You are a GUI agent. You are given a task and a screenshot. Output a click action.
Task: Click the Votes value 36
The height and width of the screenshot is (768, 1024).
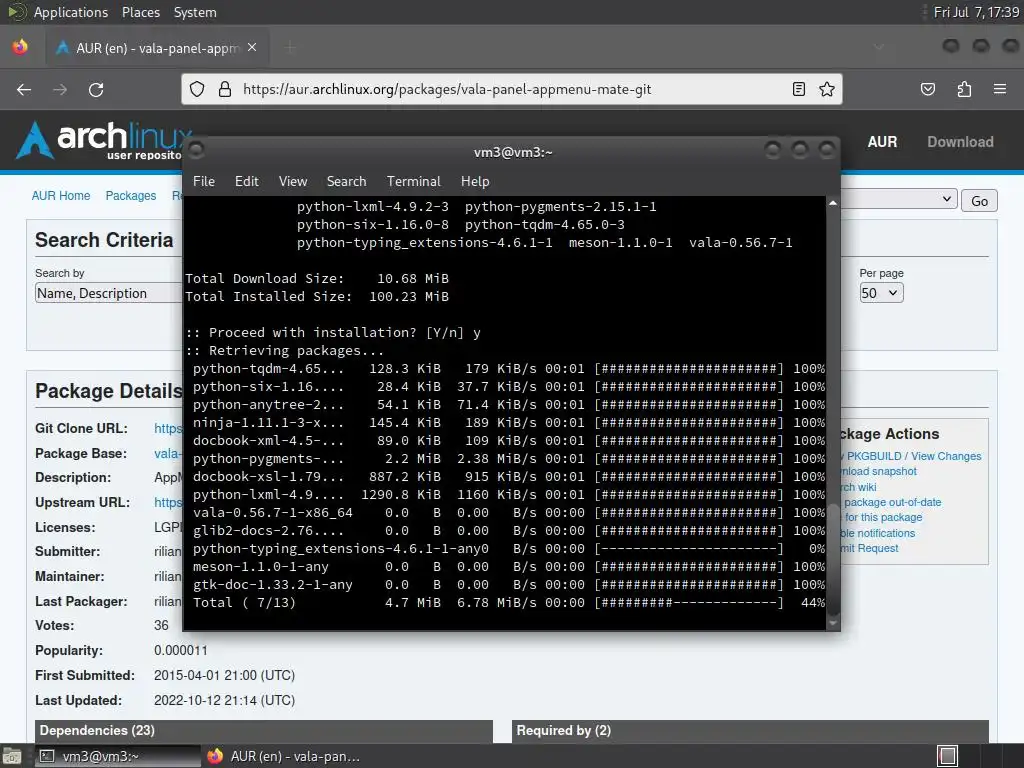point(161,626)
